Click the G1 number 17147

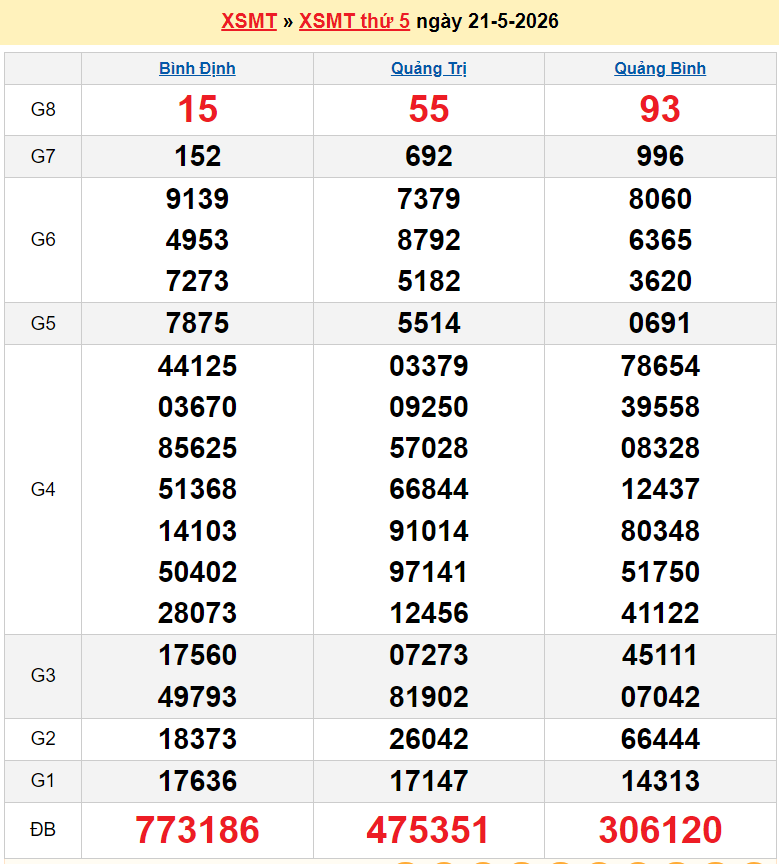429,781
